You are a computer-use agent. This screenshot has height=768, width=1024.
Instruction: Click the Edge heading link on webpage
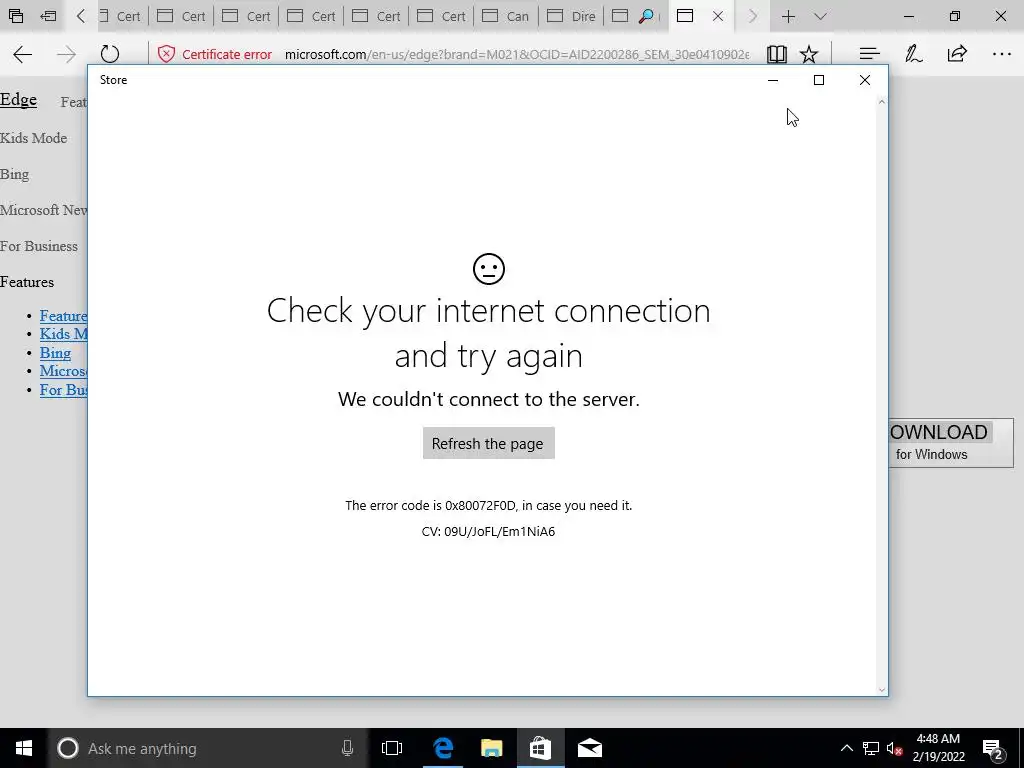pos(18,100)
